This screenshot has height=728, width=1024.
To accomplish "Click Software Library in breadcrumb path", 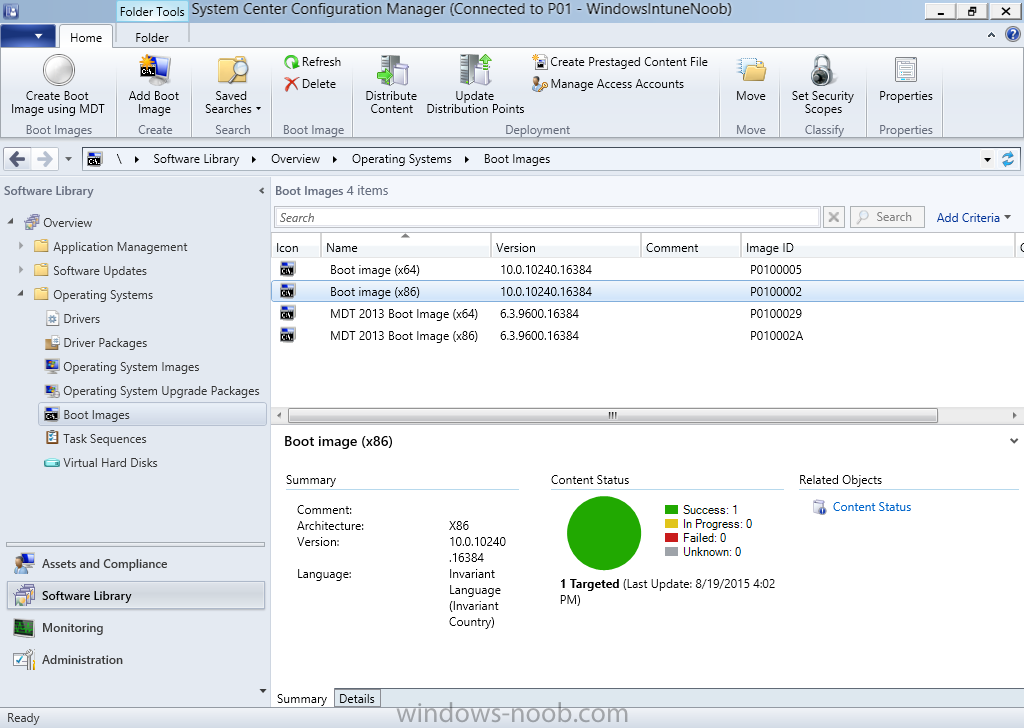I will [x=196, y=159].
